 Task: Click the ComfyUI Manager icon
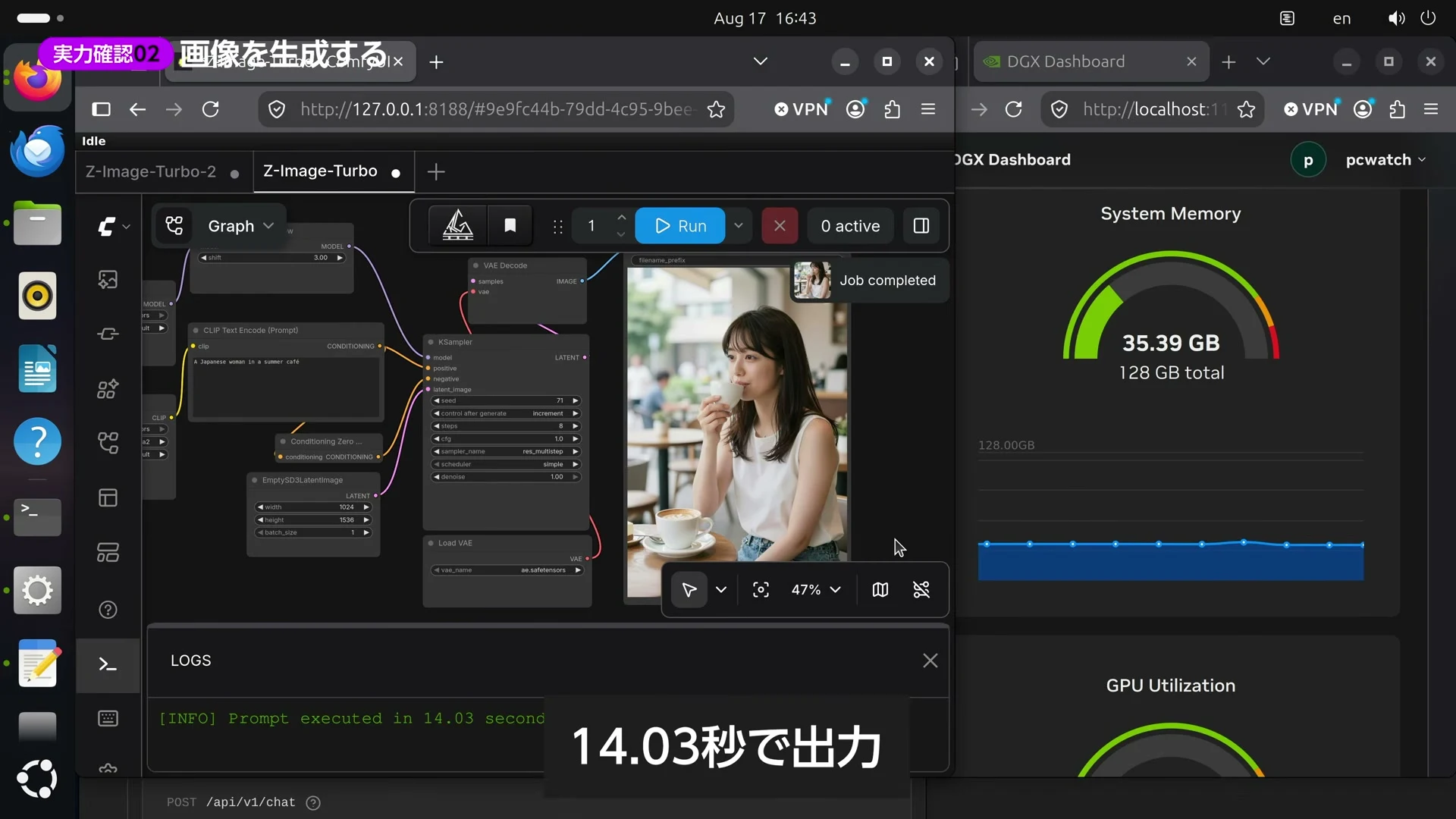pos(458,226)
